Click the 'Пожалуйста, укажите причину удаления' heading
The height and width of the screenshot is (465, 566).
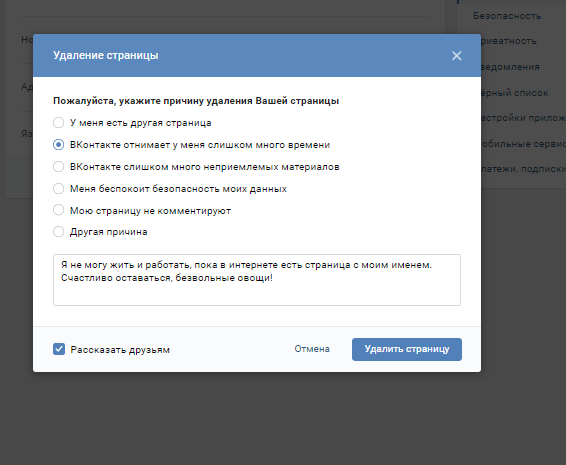coord(196,101)
